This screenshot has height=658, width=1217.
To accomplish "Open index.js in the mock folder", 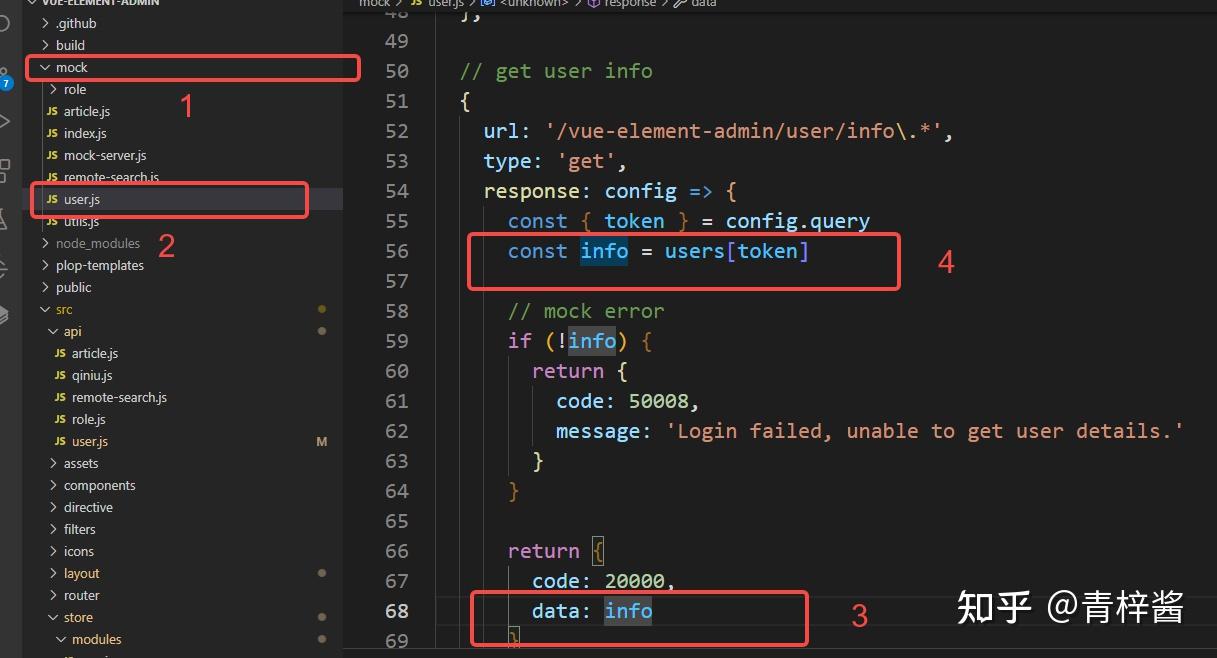I will tap(85, 133).
